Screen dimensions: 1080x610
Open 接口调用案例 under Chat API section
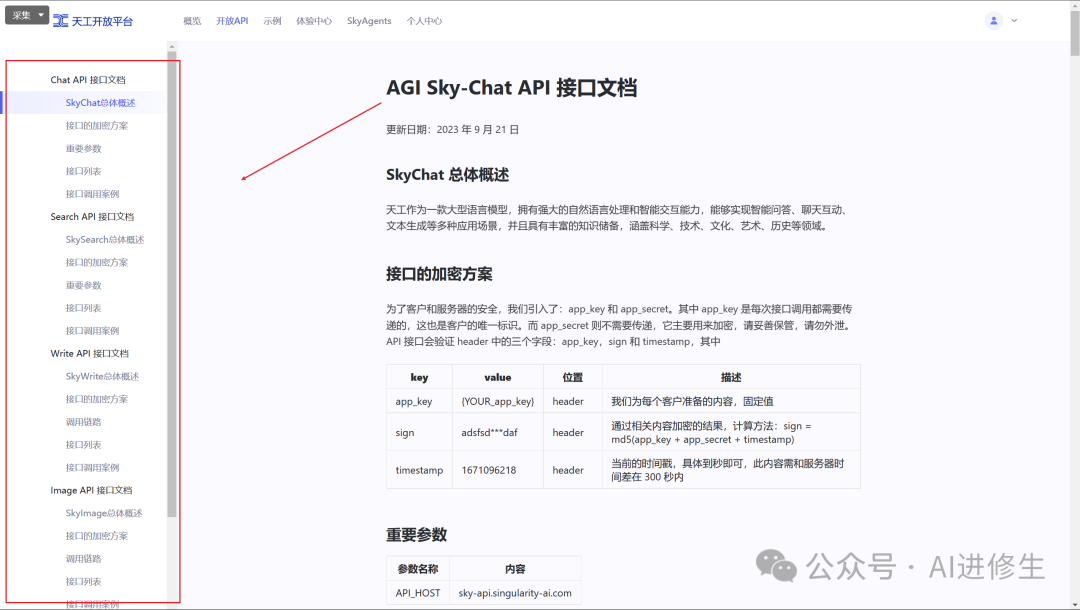point(92,193)
